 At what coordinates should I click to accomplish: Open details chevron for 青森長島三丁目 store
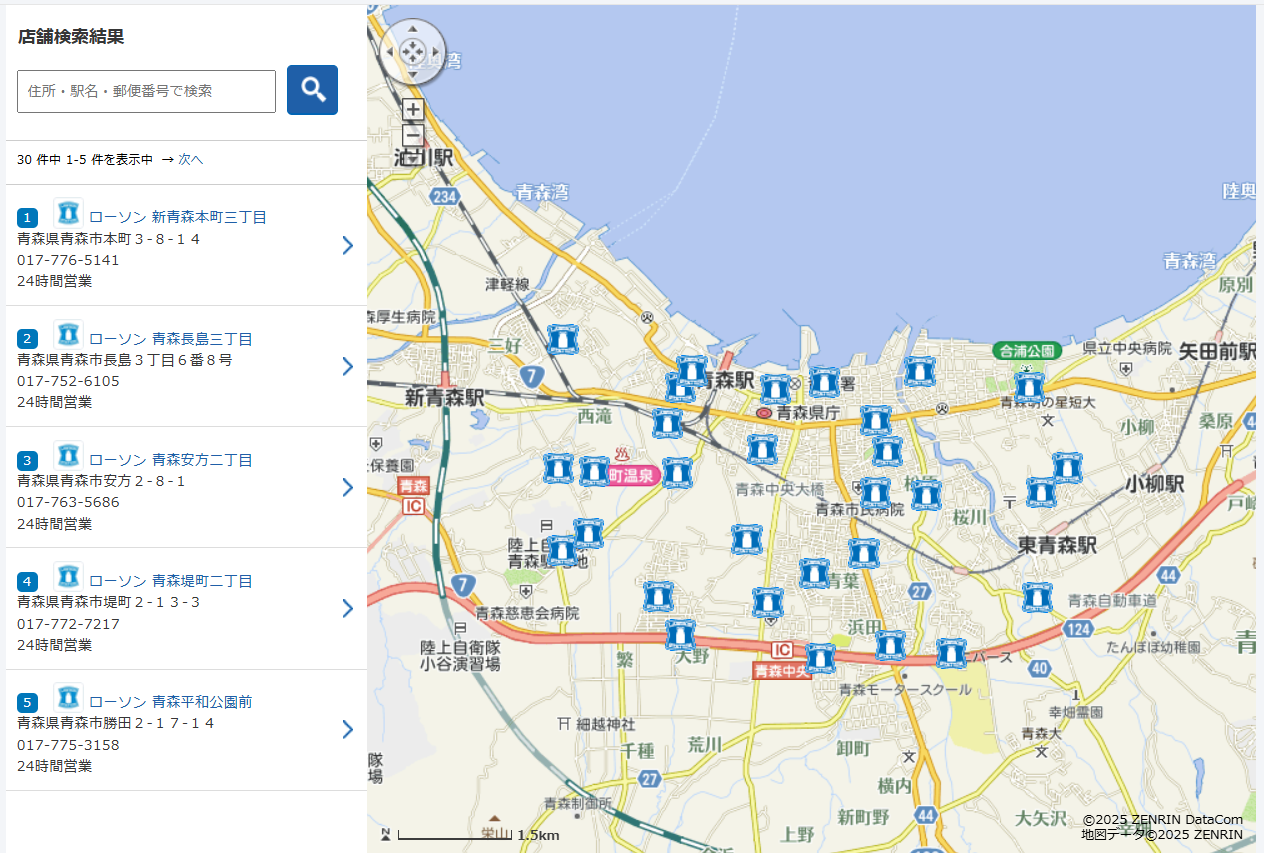(x=348, y=366)
